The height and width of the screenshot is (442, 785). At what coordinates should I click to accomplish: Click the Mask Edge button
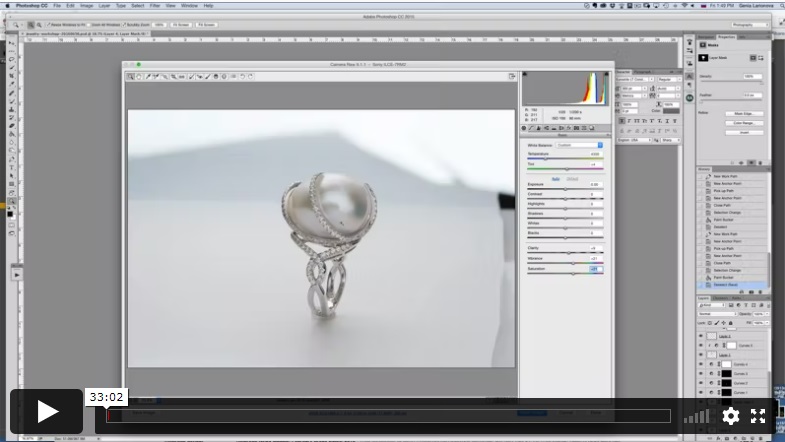744,114
